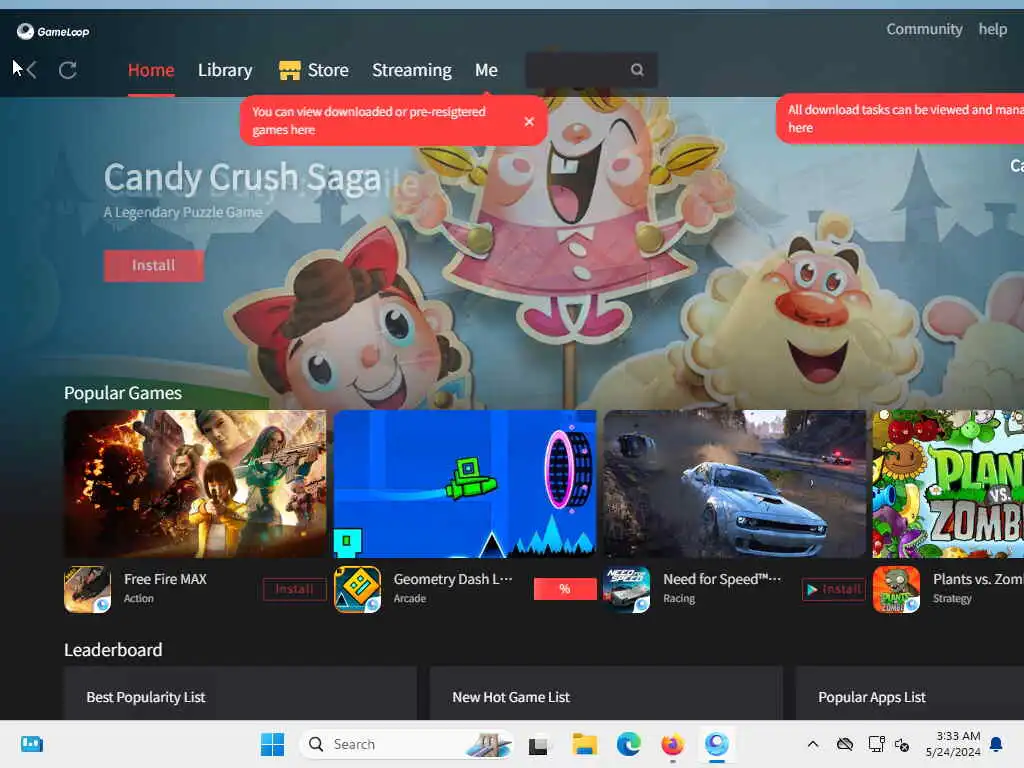The image size is (1024, 768).
Task: Install Candy Crush Saga
Action: click(x=153, y=265)
